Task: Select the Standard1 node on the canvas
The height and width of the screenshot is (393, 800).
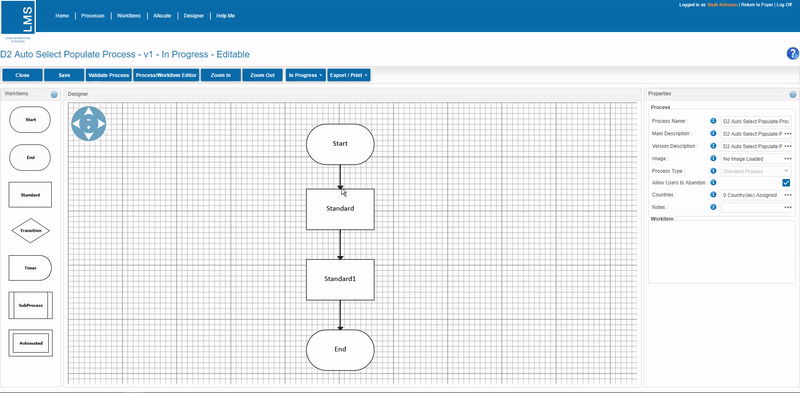Action: pyautogui.click(x=340, y=279)
